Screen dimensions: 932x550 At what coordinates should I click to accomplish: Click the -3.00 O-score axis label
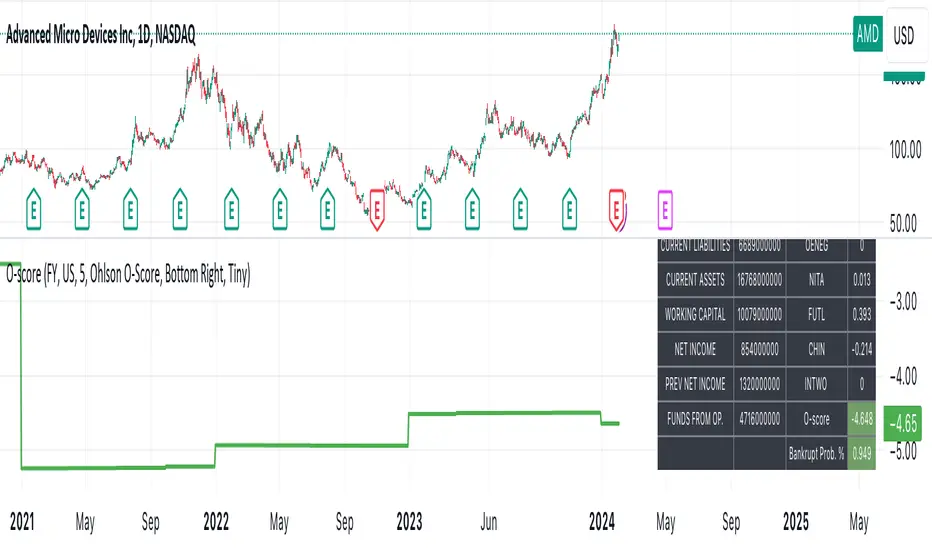(x=903, y=301)
